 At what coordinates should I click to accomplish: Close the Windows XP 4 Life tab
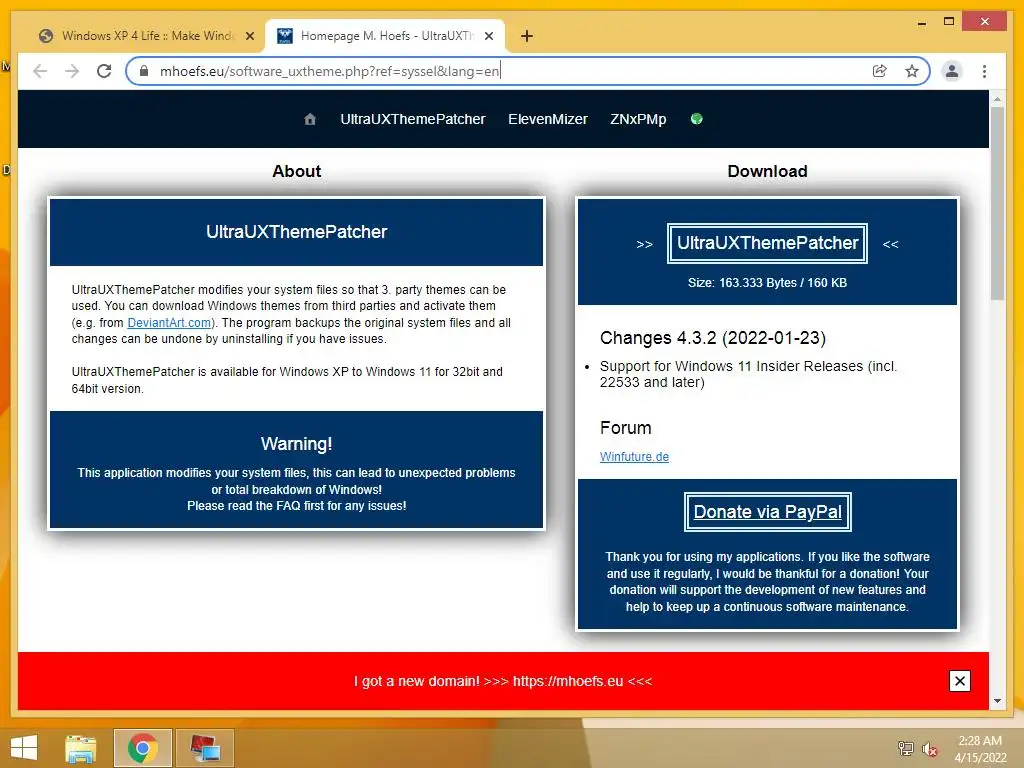click(249, 36)
